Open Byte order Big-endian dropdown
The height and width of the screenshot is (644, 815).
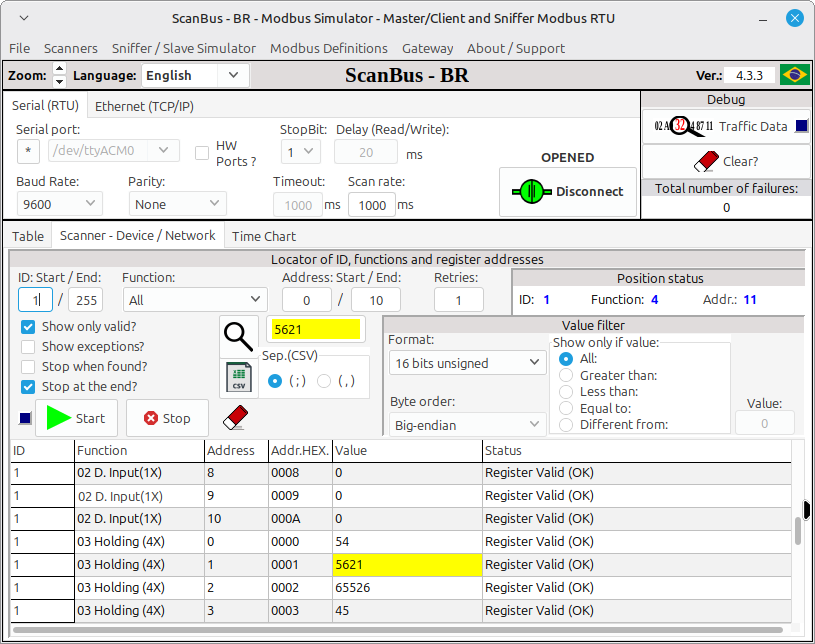pyautogui.click(x=467, y=425)
